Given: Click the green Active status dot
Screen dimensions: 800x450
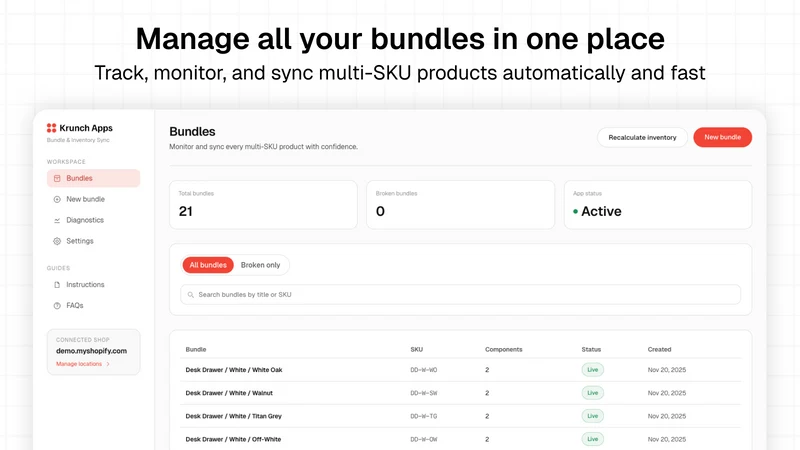Looking at the screenshot, I should (576, 211).
